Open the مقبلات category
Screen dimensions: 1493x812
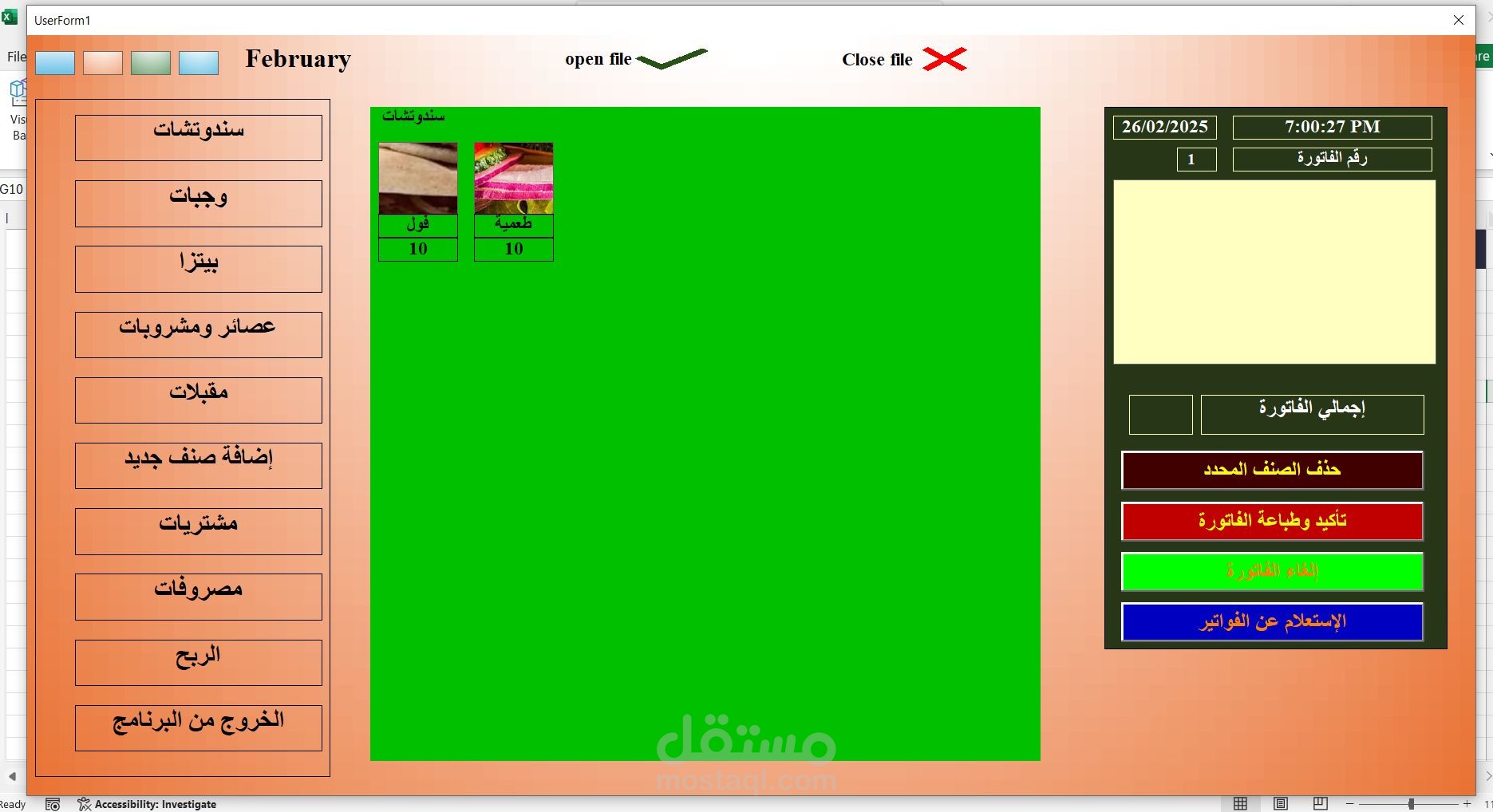click(x=199, y=400)
